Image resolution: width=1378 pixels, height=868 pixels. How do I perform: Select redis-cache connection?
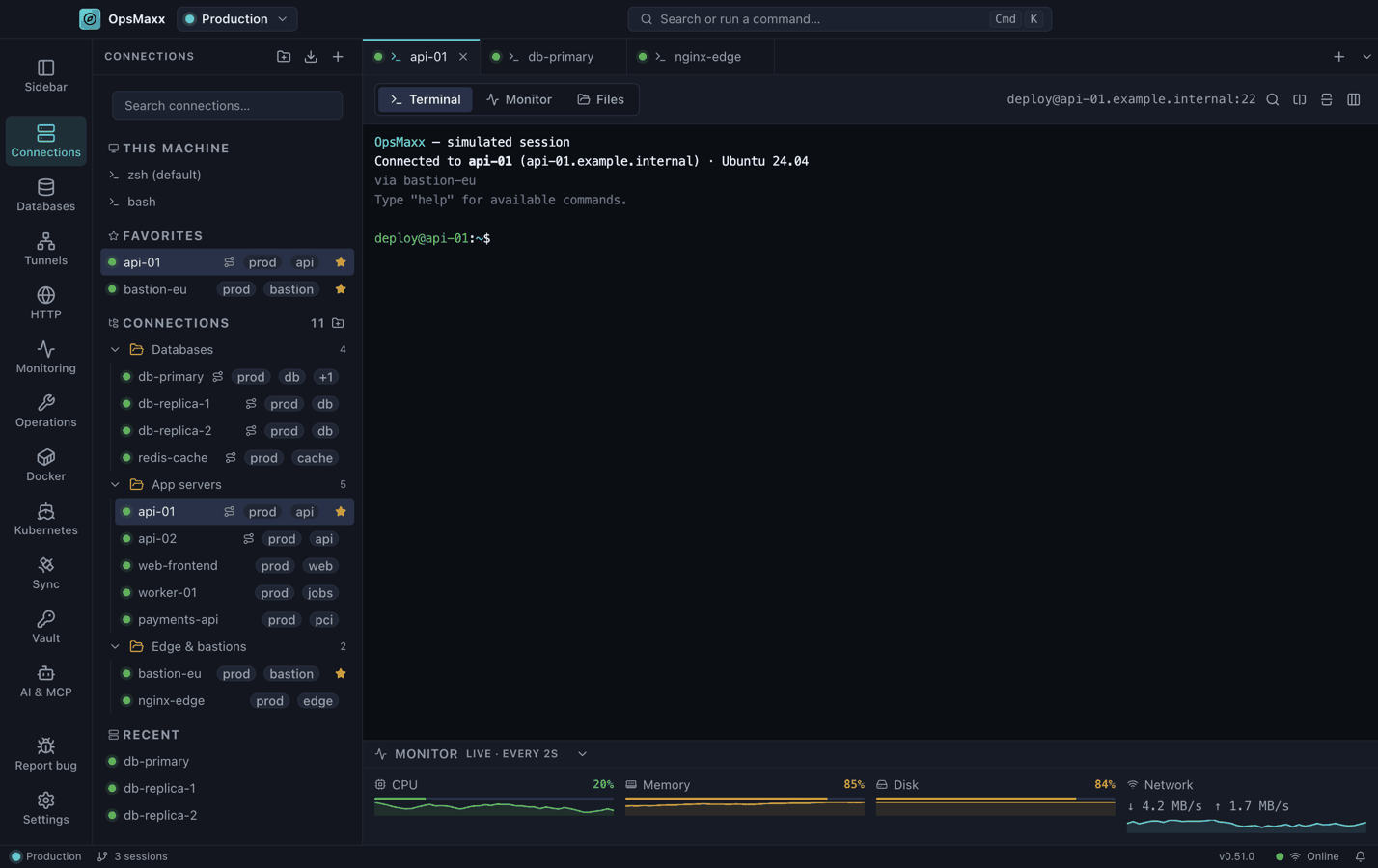pos(234,458)
